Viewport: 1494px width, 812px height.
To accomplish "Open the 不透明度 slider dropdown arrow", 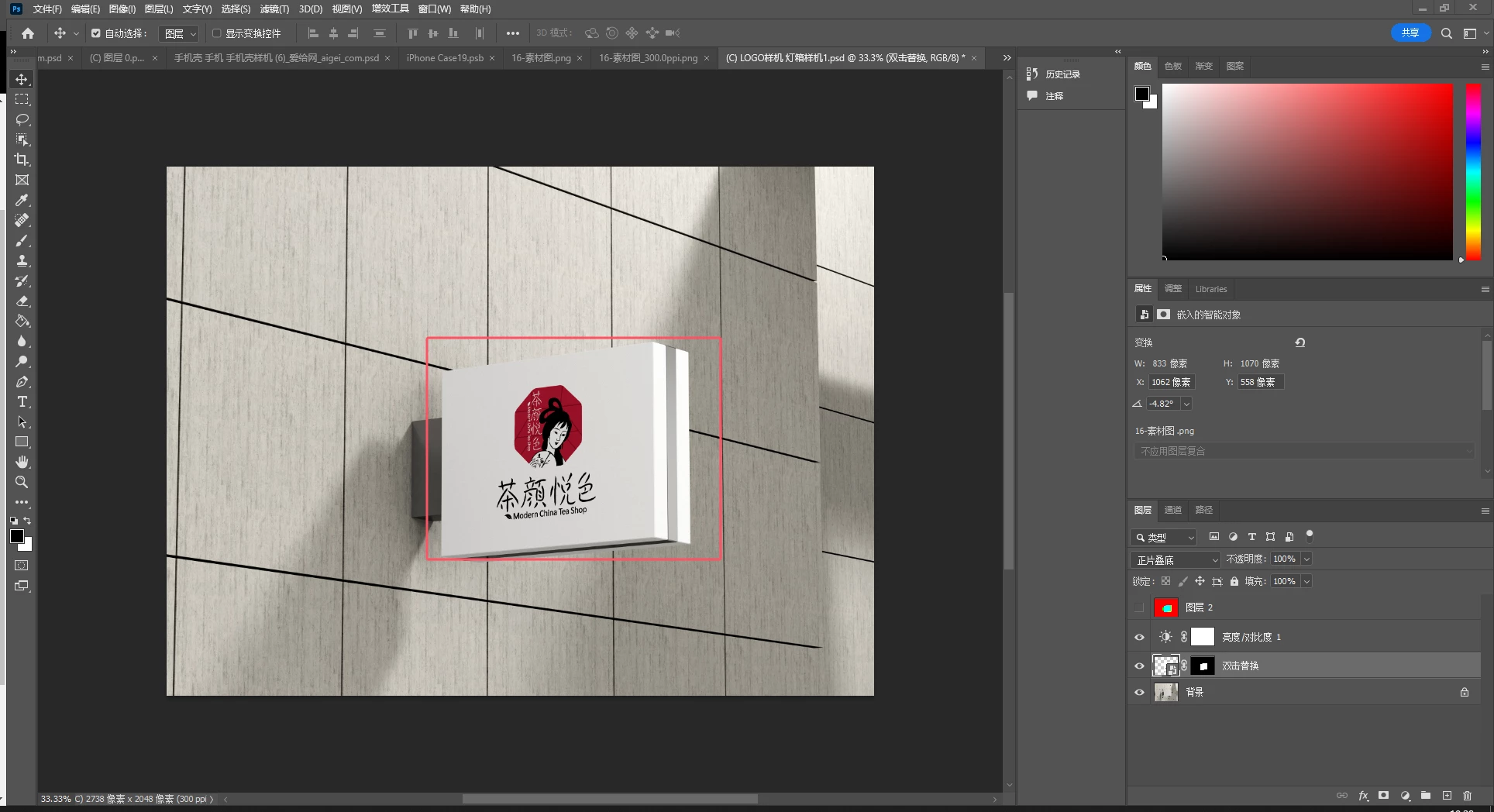I will [1306, 559].
